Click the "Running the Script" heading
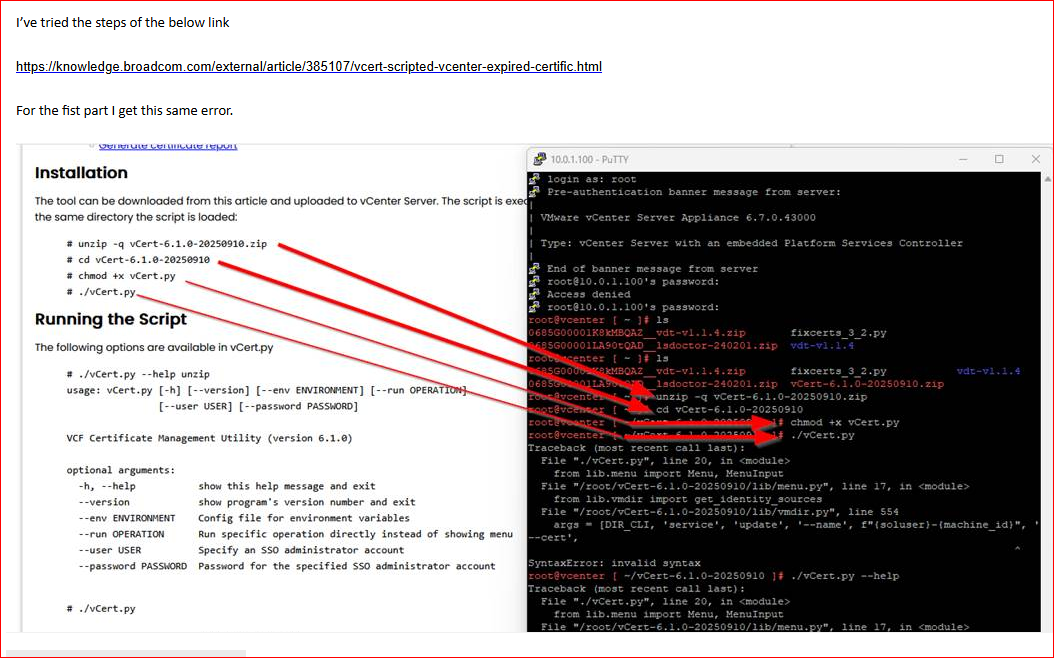 pos(111,319)
